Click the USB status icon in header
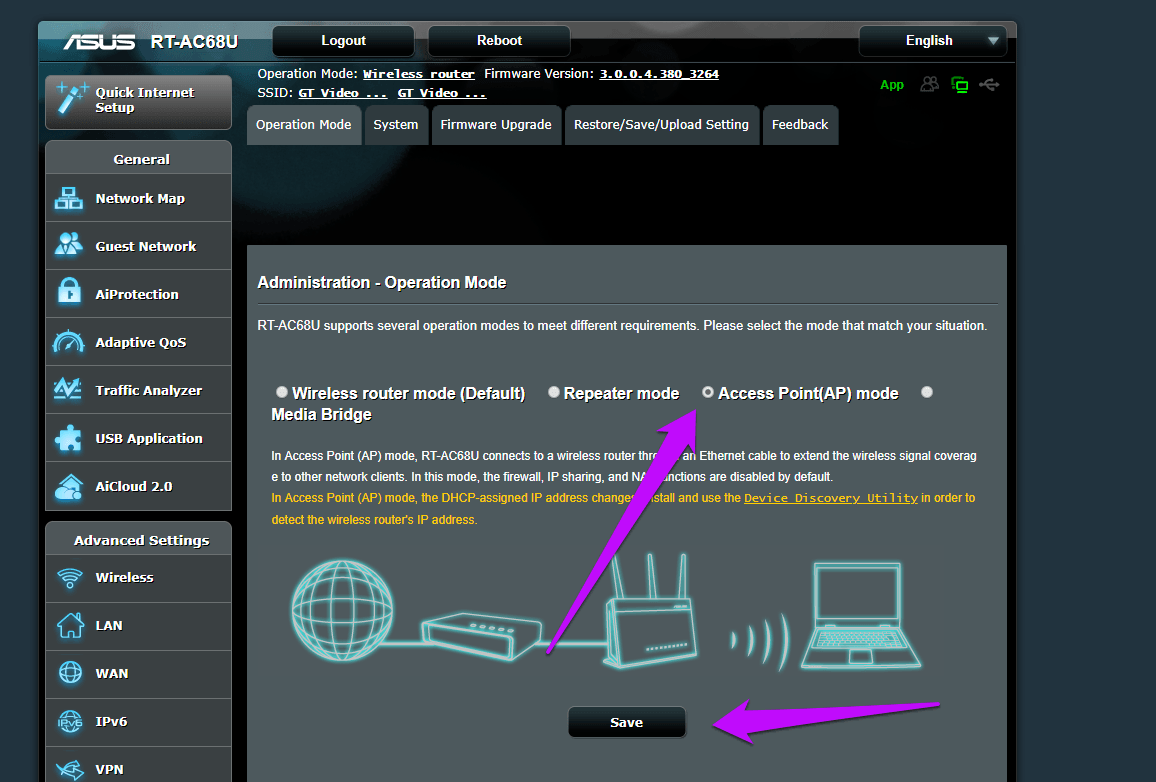Screen dimensions: 1156x782 coord(989,85)
